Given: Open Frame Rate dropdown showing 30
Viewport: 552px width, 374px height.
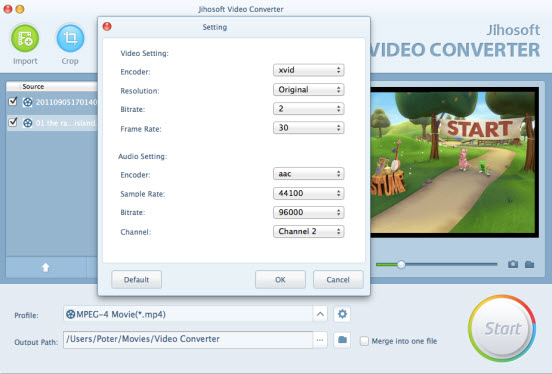Looking at the screenshot, I should tap(308, 127).
